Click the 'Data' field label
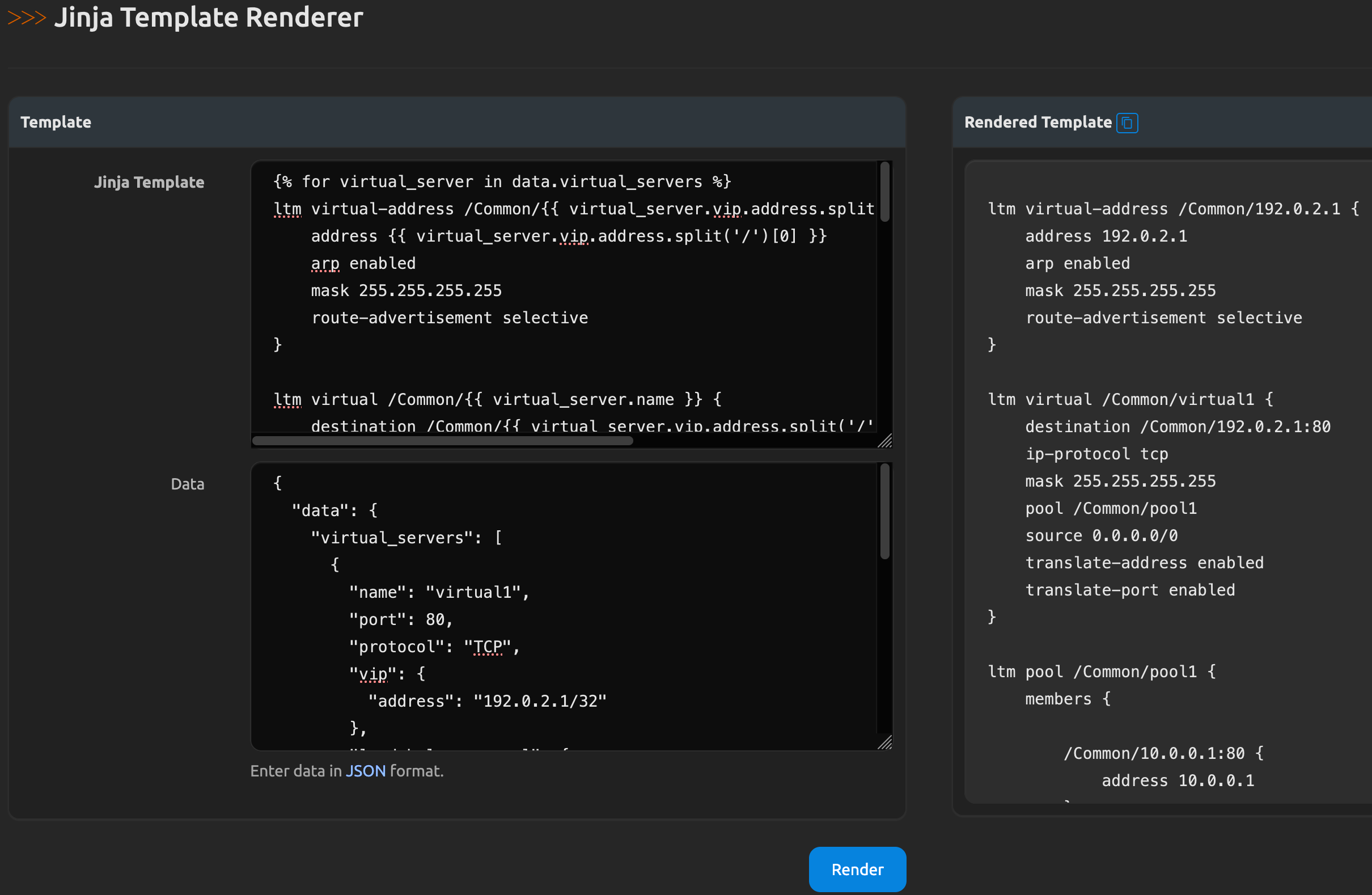The width and height of the screenshot is (1372, 895). coord(187,484)
